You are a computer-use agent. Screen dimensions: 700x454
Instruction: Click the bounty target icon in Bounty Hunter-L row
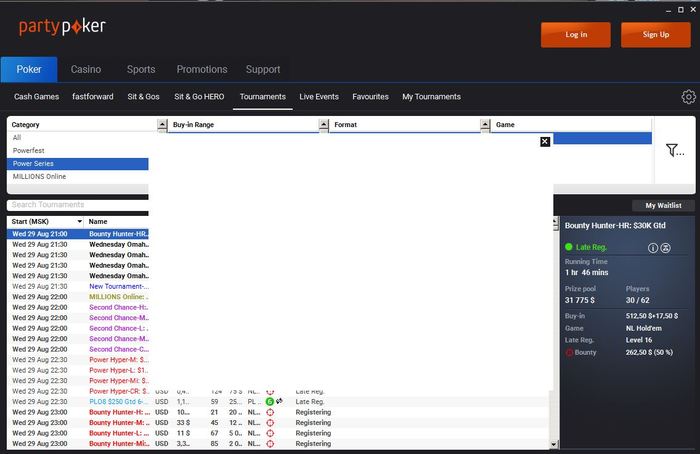pos(270,433)
